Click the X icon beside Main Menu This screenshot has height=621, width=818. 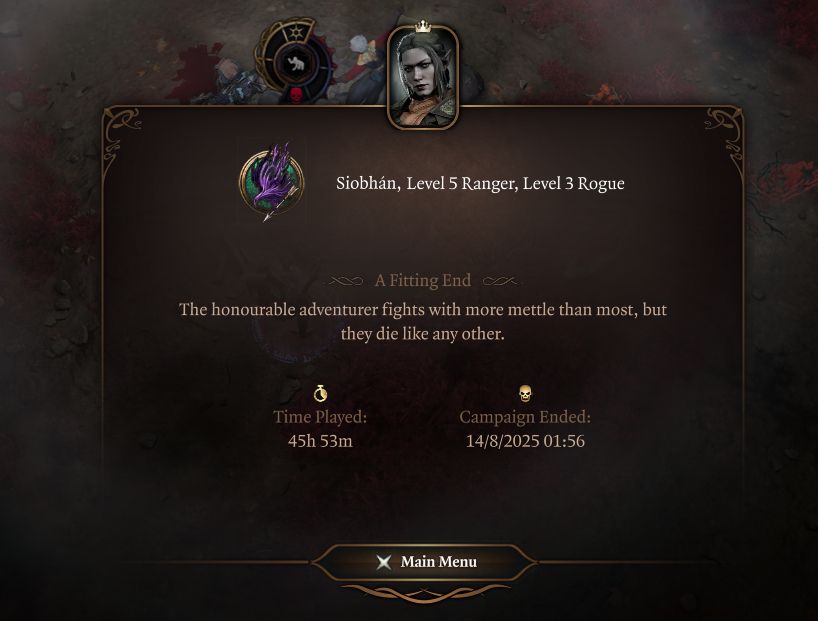[x=384, y=562]
